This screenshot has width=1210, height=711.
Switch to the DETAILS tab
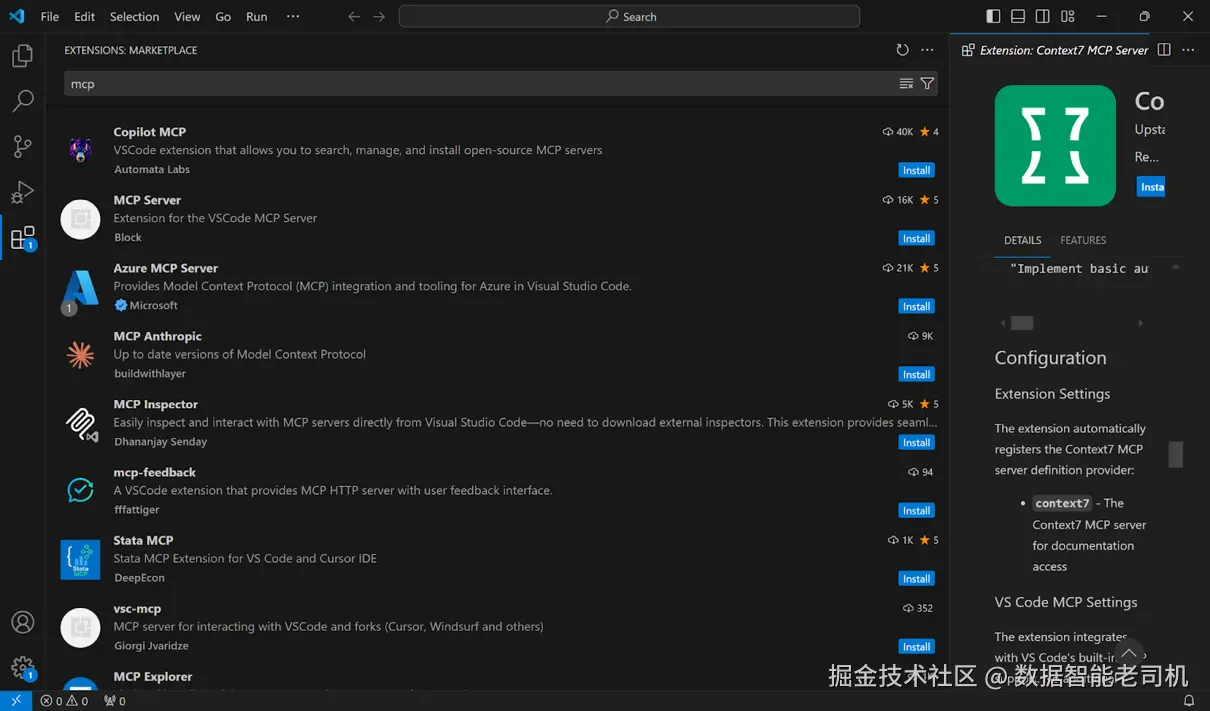point(1022,240)
